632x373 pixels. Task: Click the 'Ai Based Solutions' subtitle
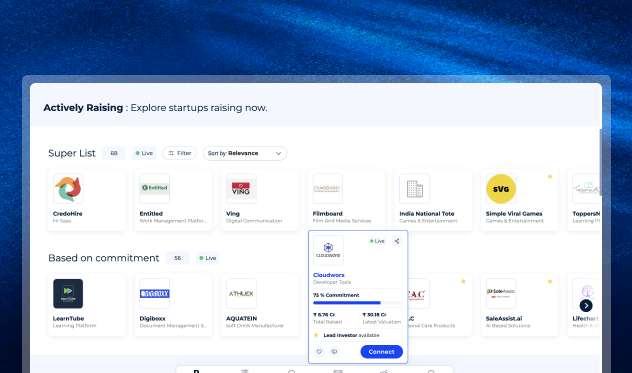[x=508, y=326]
